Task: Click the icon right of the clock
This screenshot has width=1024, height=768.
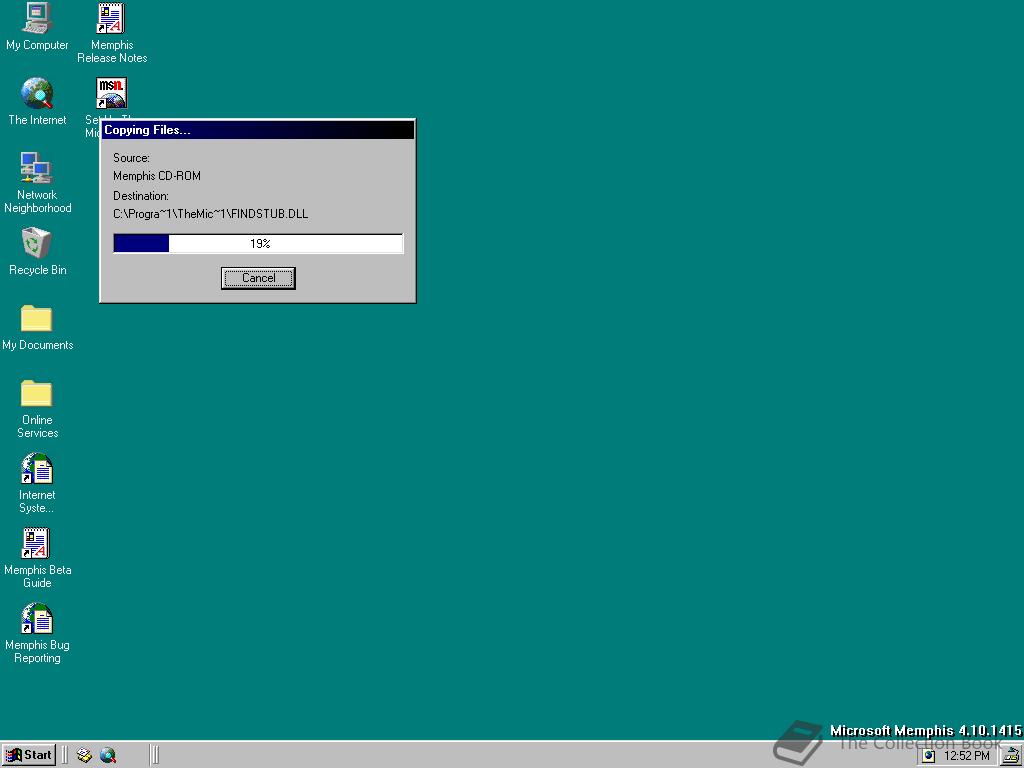Action: (1011, 756)
